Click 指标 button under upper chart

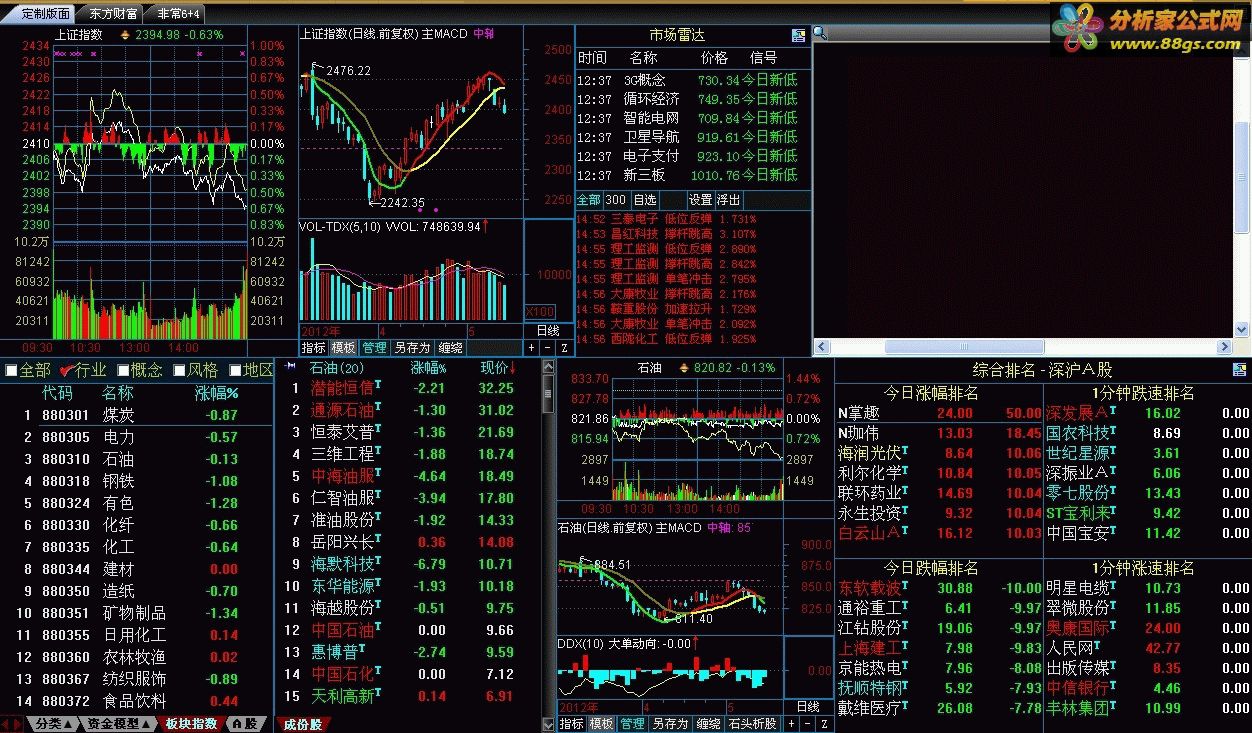click(x=314, y=348)
